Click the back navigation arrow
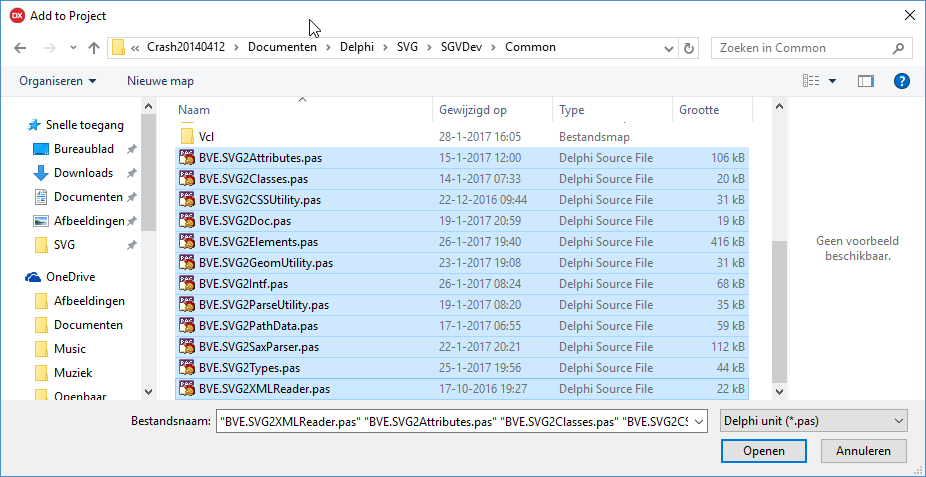The height and width of the screenshot is (477, 926). (22, 48)
